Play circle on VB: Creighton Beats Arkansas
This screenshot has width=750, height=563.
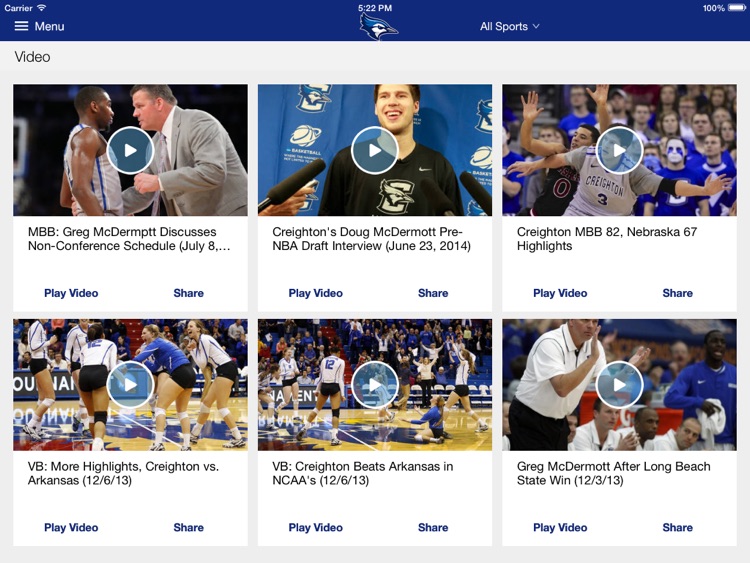pos(375,385)
